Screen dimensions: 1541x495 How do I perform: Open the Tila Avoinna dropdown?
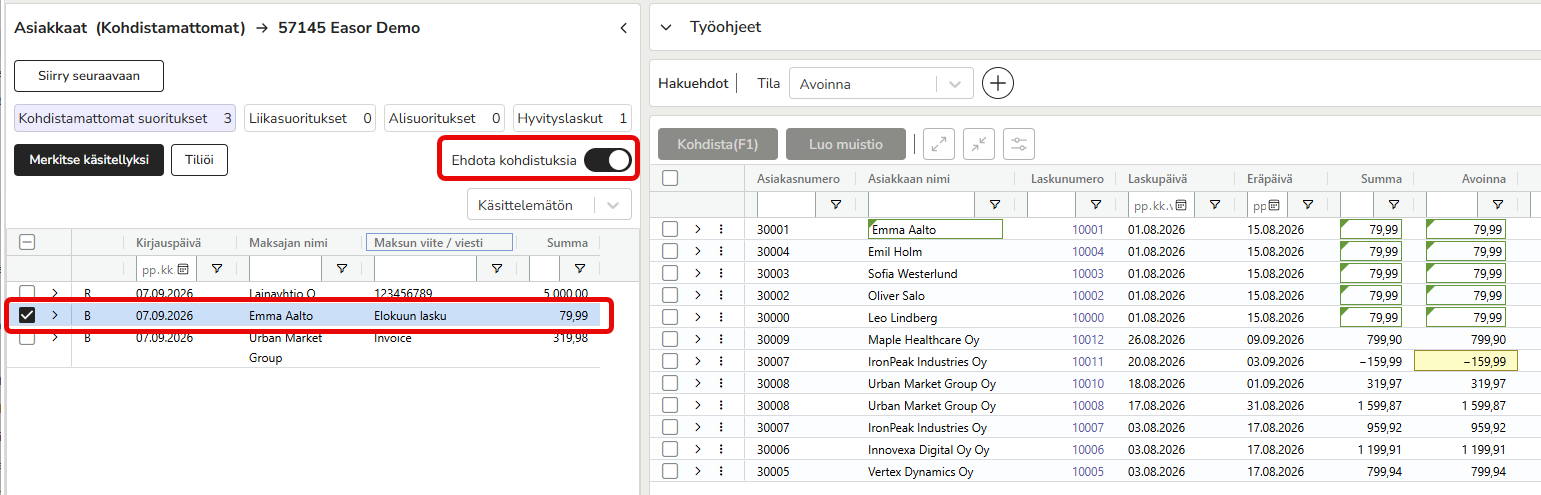pos(881,84)
